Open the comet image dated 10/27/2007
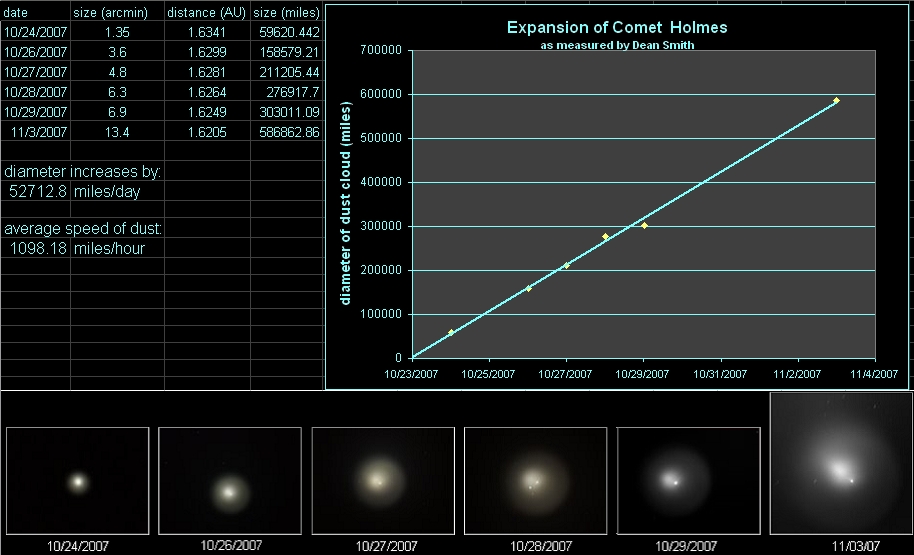 [383, 480]
